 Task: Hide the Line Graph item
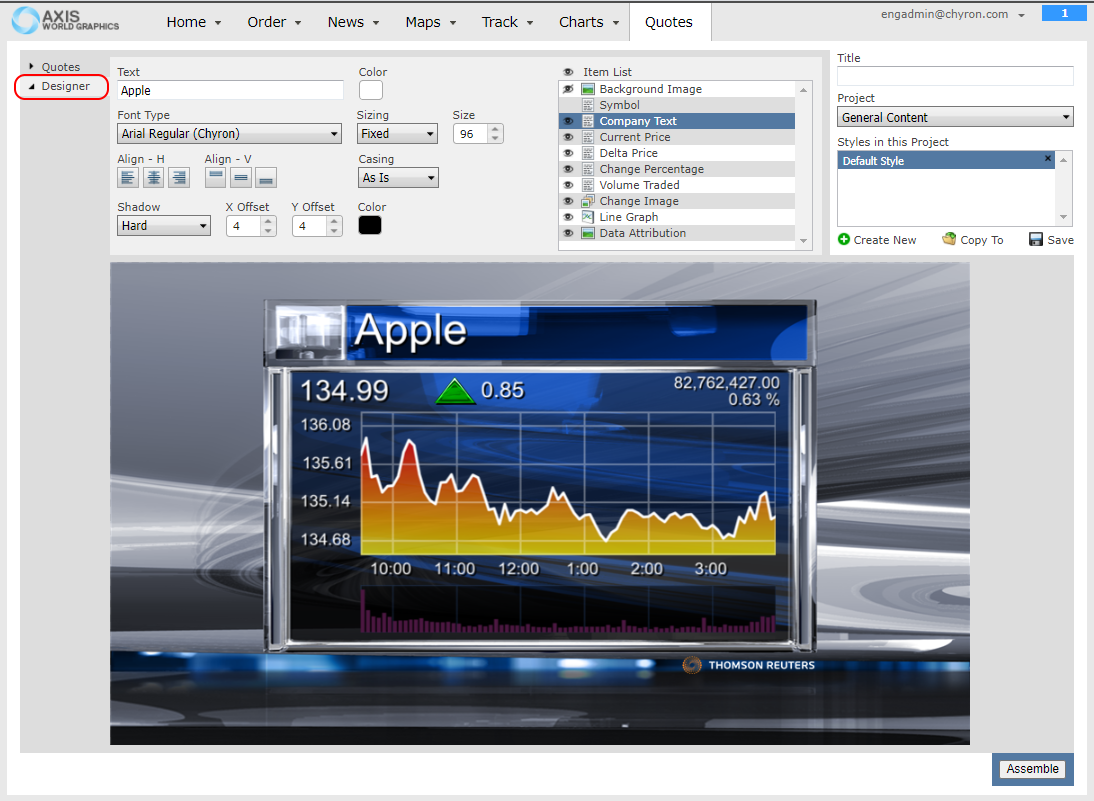pyautogui.click(x=568, y=217)
